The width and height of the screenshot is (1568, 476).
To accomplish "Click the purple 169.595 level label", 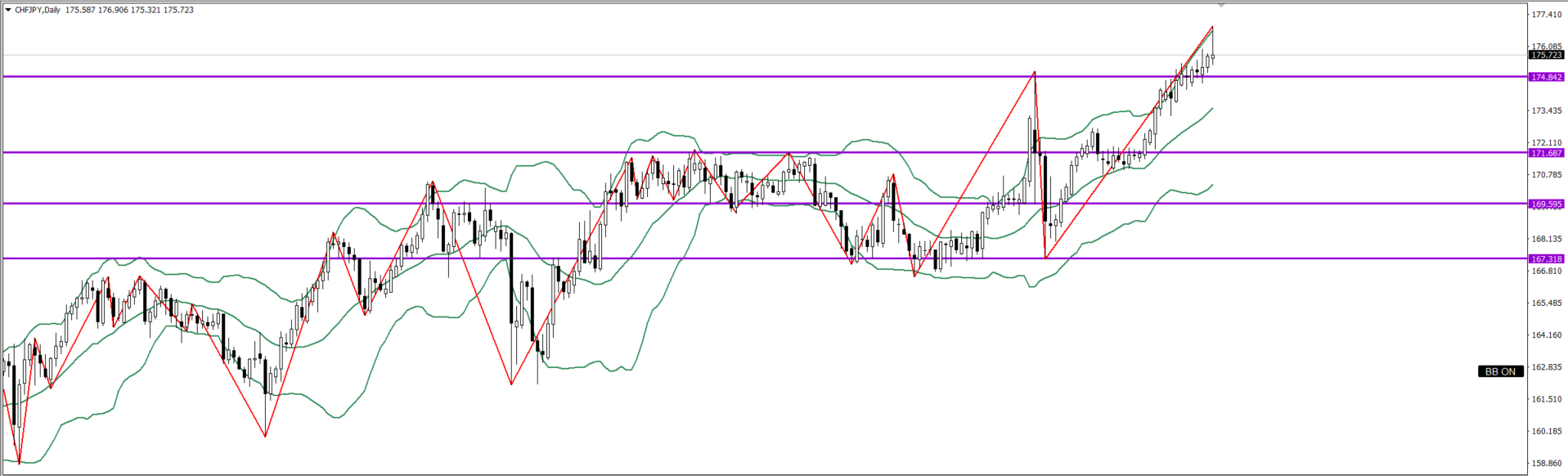I will point(1546,204).
